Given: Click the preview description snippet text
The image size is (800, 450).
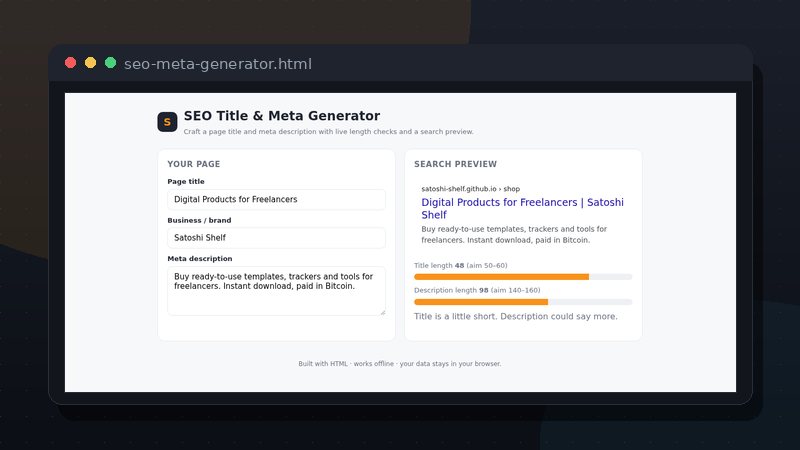Looking at the screenshot, I should pos(514,235).
